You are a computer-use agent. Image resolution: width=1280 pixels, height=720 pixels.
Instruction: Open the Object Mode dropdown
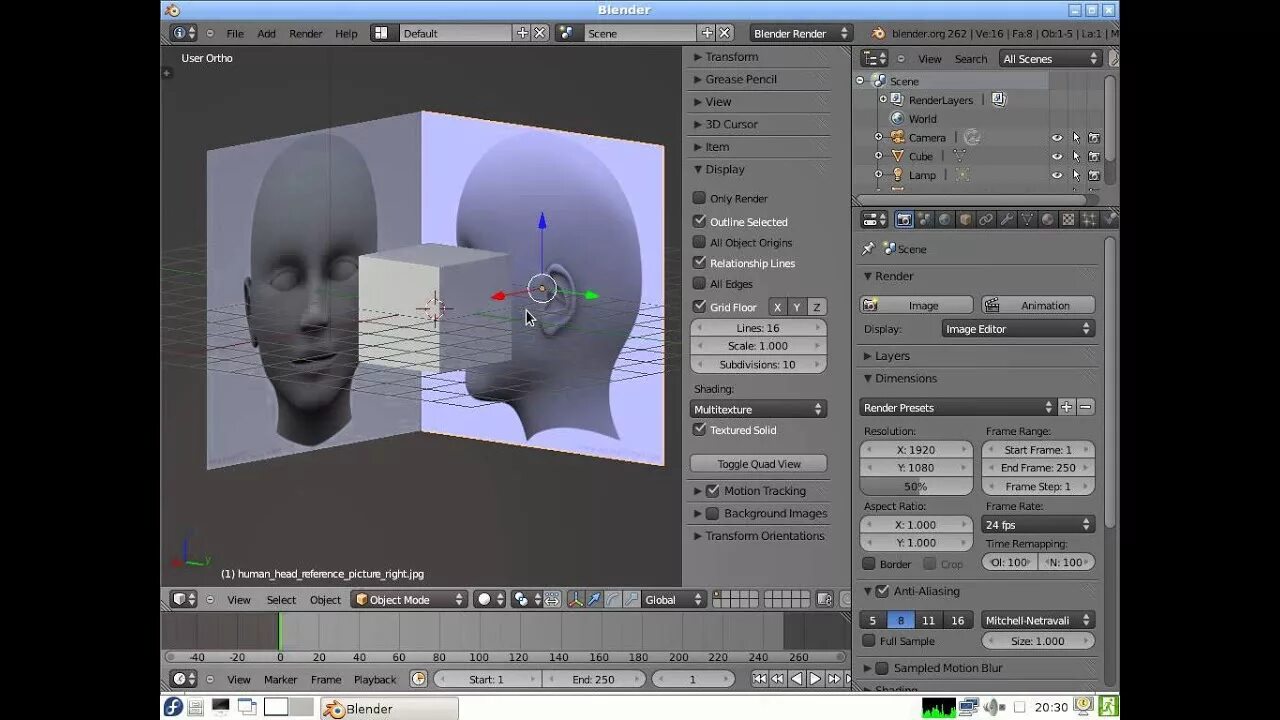pos(409,600)
